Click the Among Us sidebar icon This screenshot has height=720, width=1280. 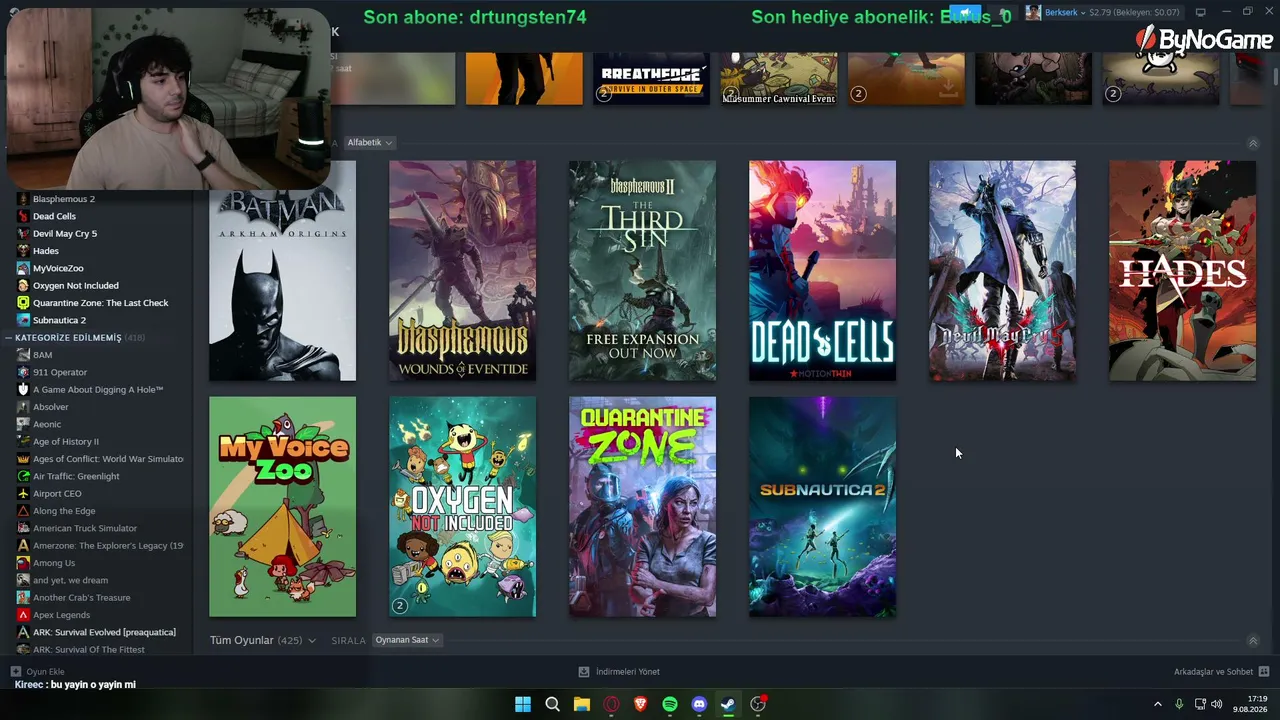point(23,563)
